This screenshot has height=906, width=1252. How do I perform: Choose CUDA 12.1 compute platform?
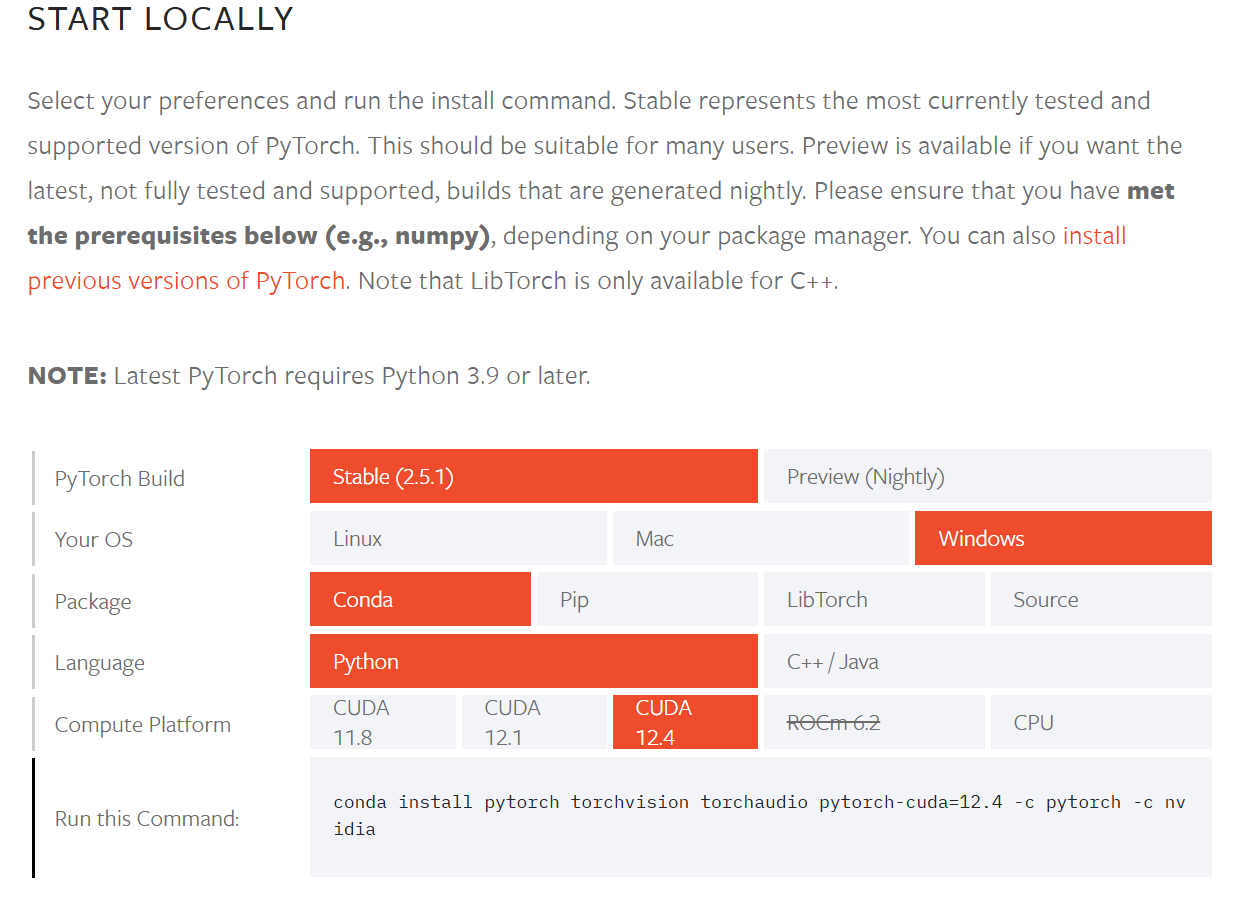[x=534, y=722]
